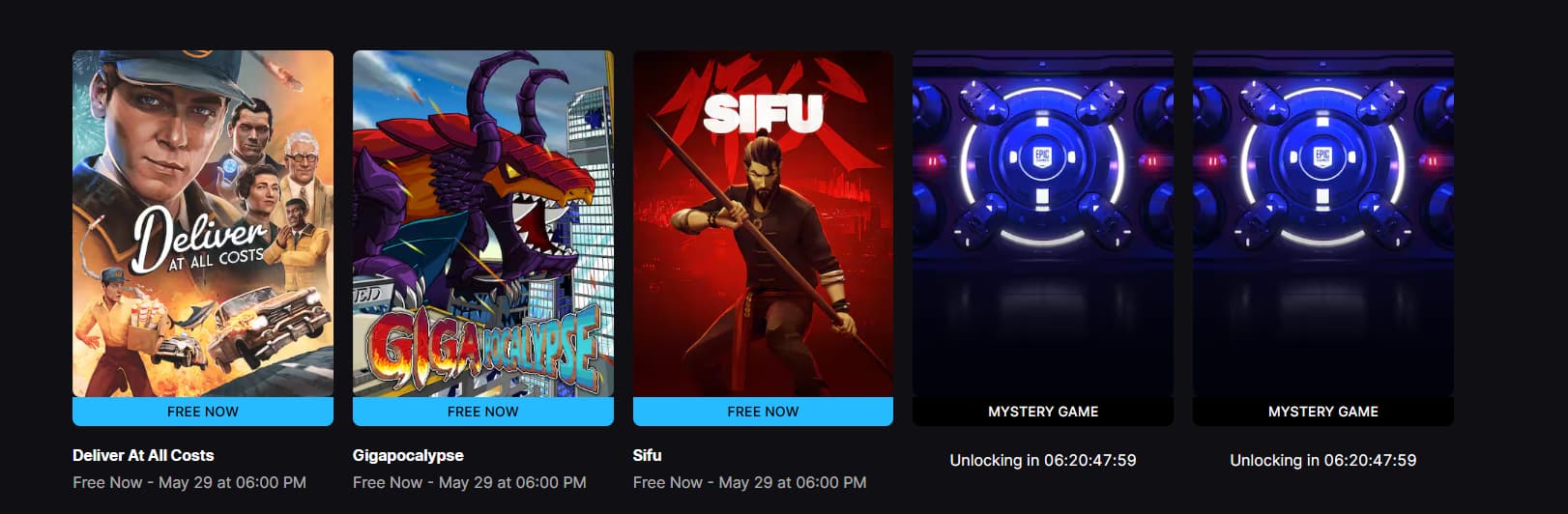Click the second Mystery Game label
This screenshot has height=514, width=1568.
1323,412
